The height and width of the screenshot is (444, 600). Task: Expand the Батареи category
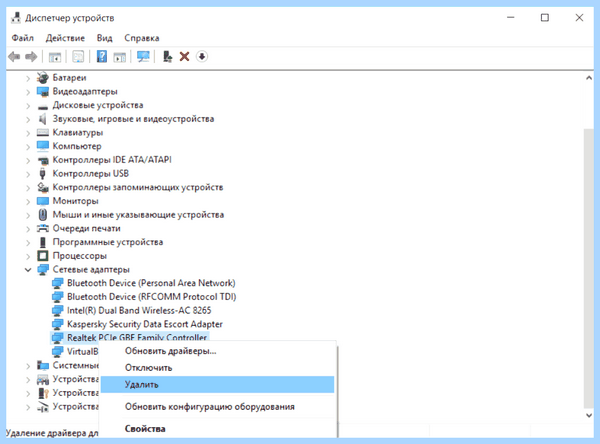28,78
